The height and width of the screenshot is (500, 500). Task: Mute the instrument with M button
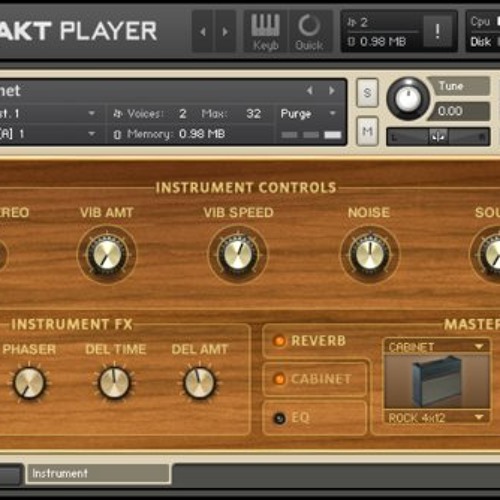tap(367, 131)
